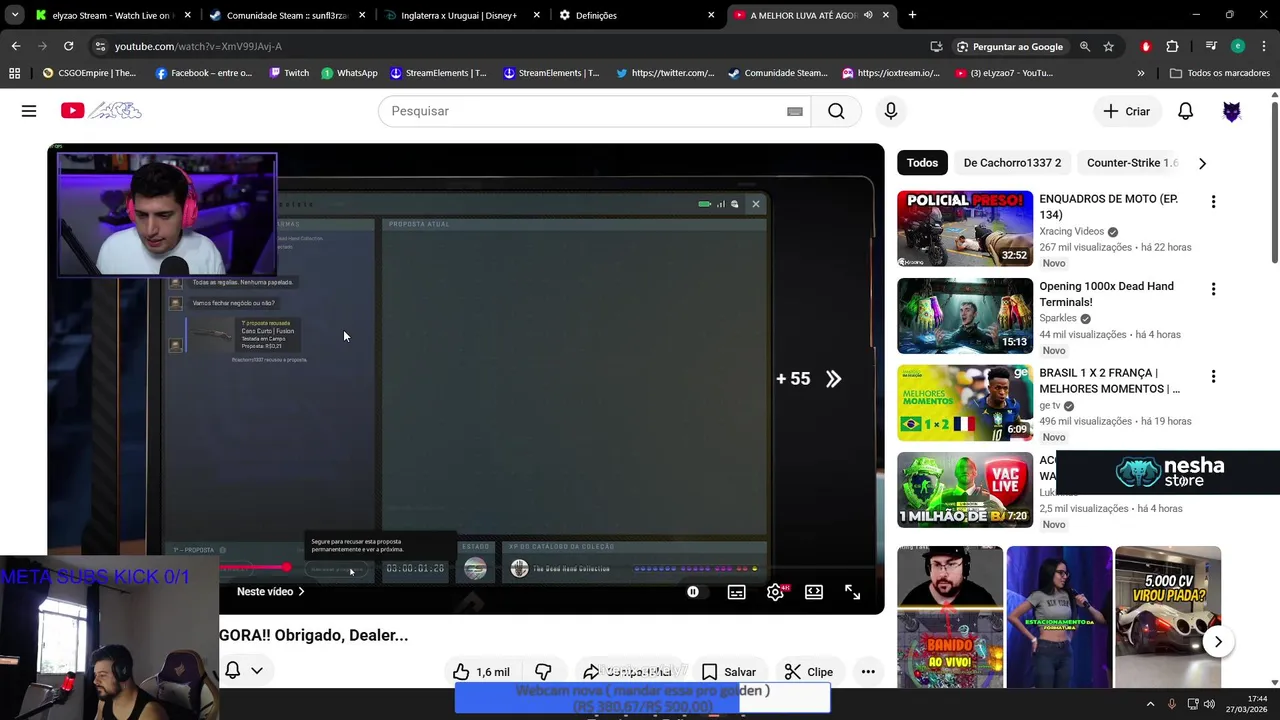Viewport: 1280px width, 720px height.
Task: Open a new browser tab
Action: pos(912,15)
